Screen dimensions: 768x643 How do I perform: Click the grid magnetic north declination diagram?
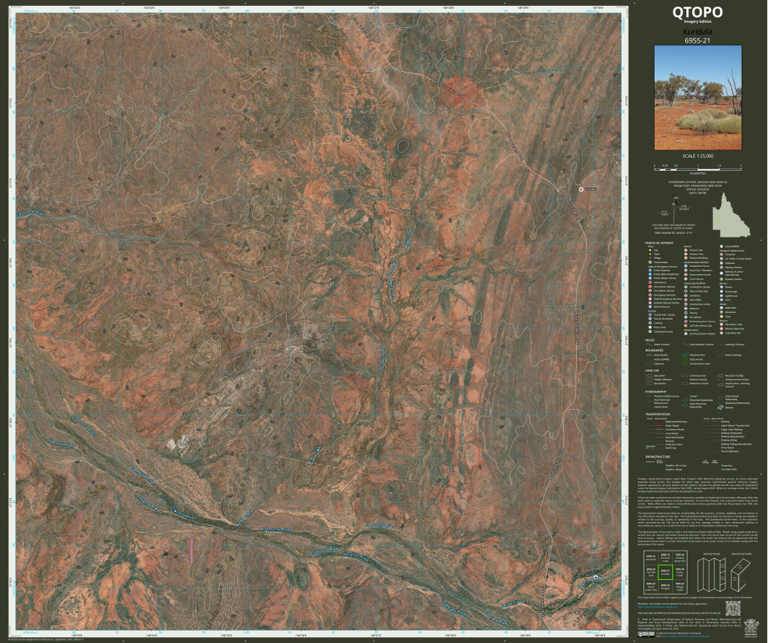673,210
